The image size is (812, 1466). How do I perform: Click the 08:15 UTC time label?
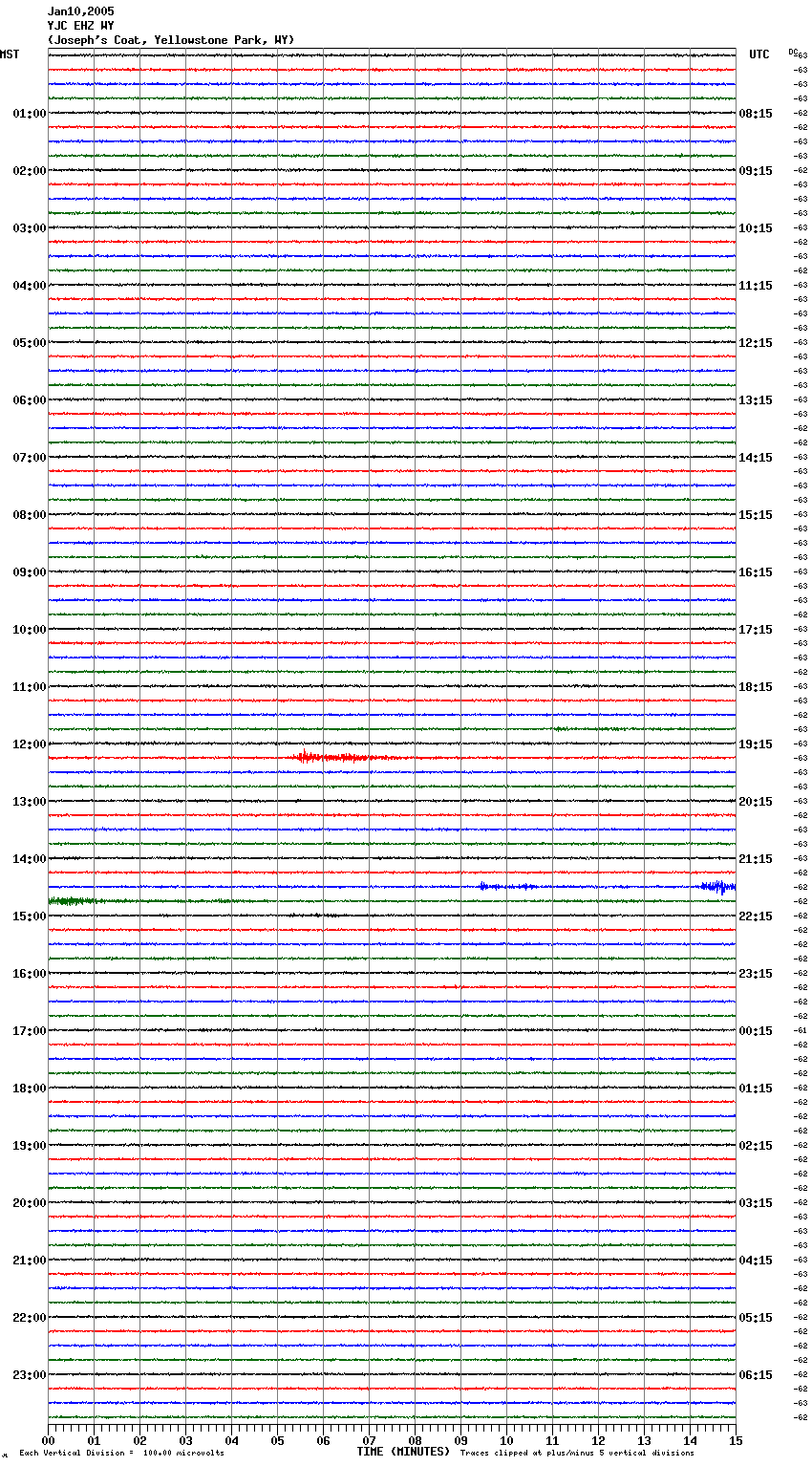tap(756, 114)
